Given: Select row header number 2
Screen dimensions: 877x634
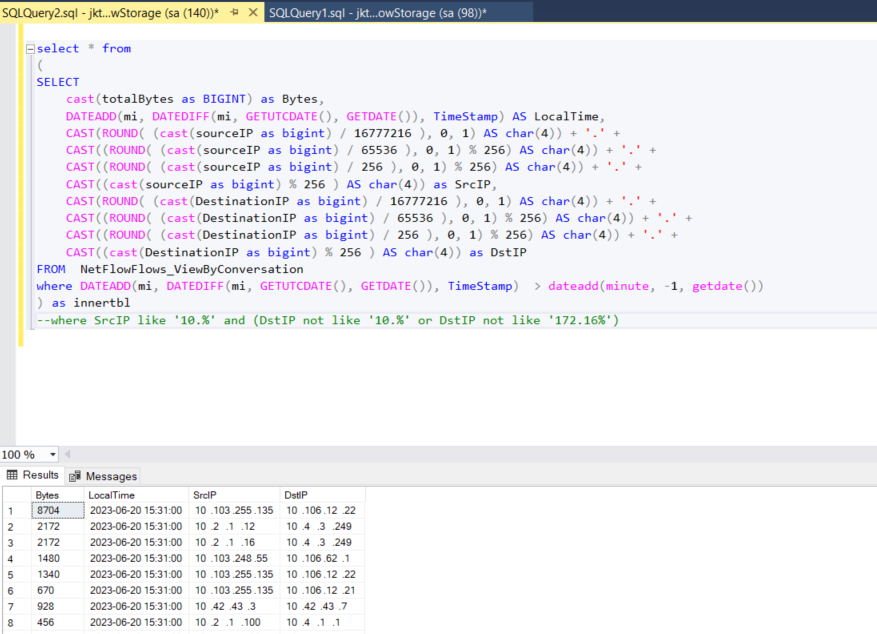Looking at the screenshot, I should pos(17,527).
